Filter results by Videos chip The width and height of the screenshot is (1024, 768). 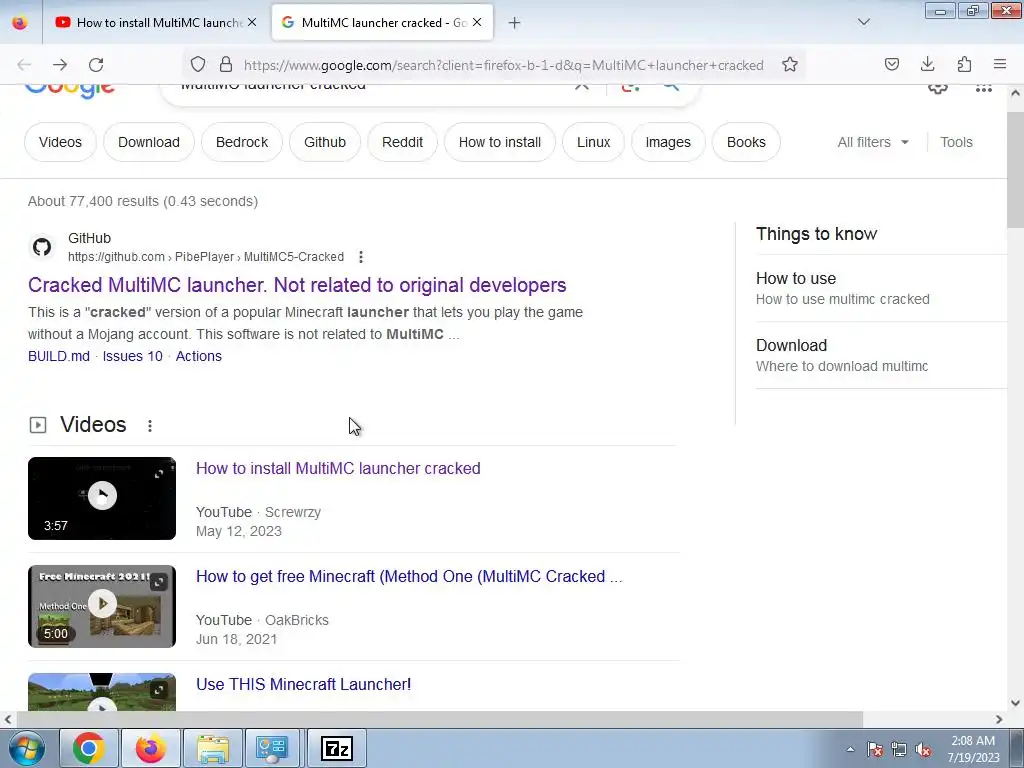[60, 142]
